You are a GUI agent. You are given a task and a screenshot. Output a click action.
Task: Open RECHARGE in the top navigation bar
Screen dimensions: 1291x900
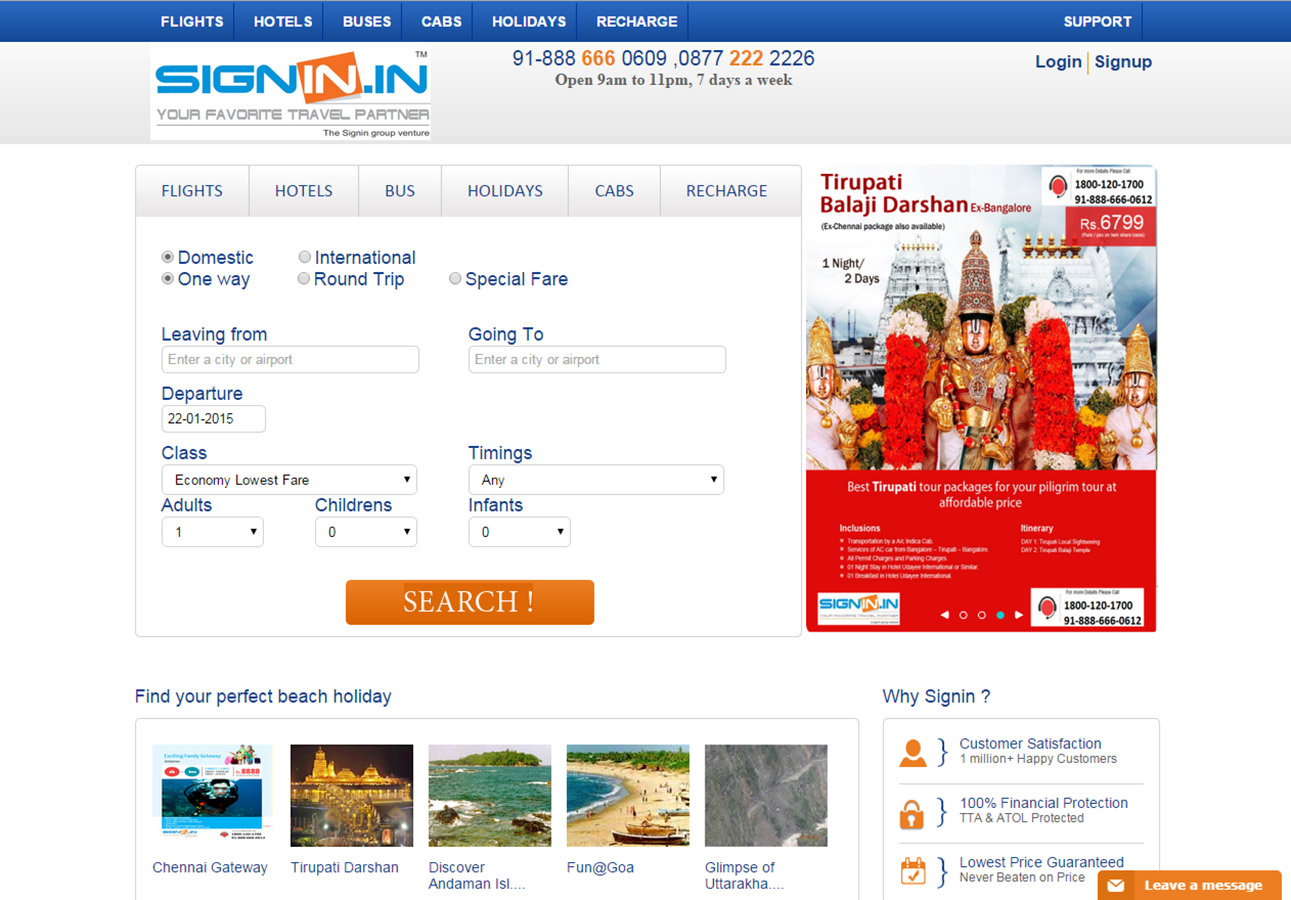637,21
